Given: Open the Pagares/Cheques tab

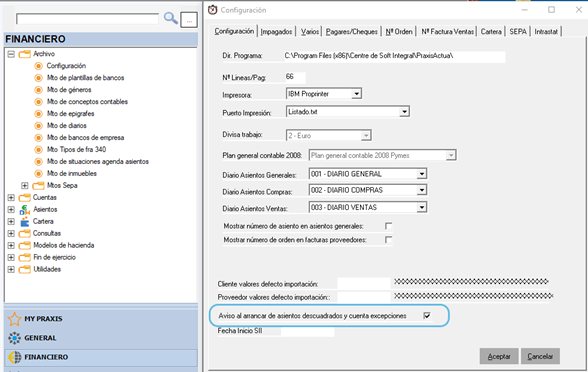Looking at the screenshot, I should pos(351,32).
